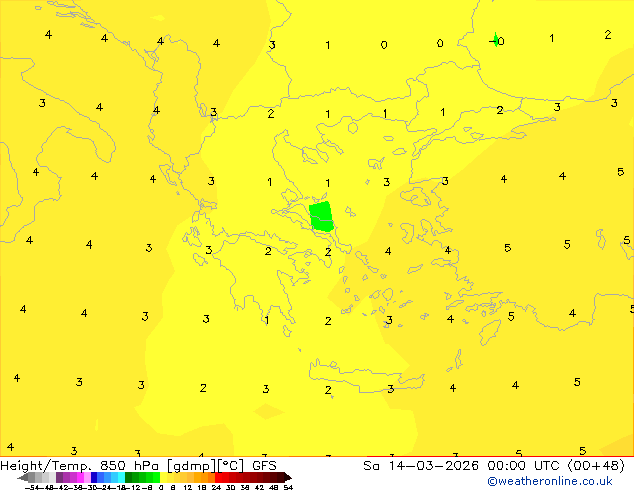This screenshot has width=634, height=490.
Task: Select the dark purple legend swatch
Action: [59, 477]
